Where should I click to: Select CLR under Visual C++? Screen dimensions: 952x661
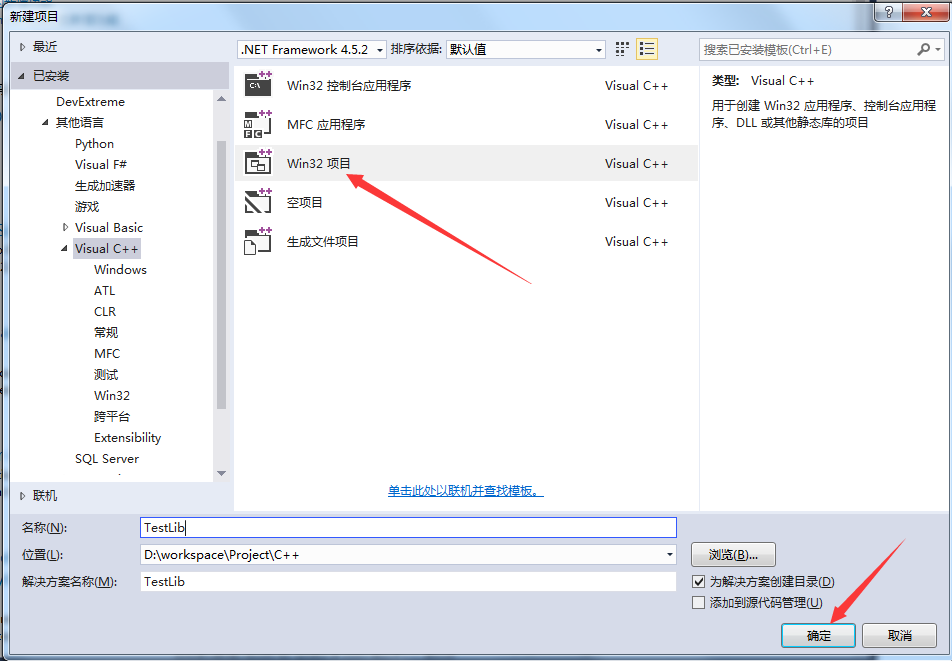click(104, 311)
